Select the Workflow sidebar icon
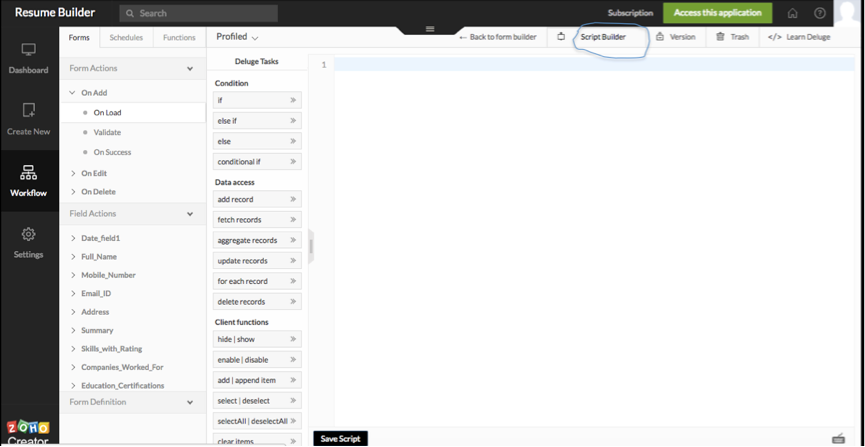Viewport: 865px width, 447px height. [x=29, y=181]
